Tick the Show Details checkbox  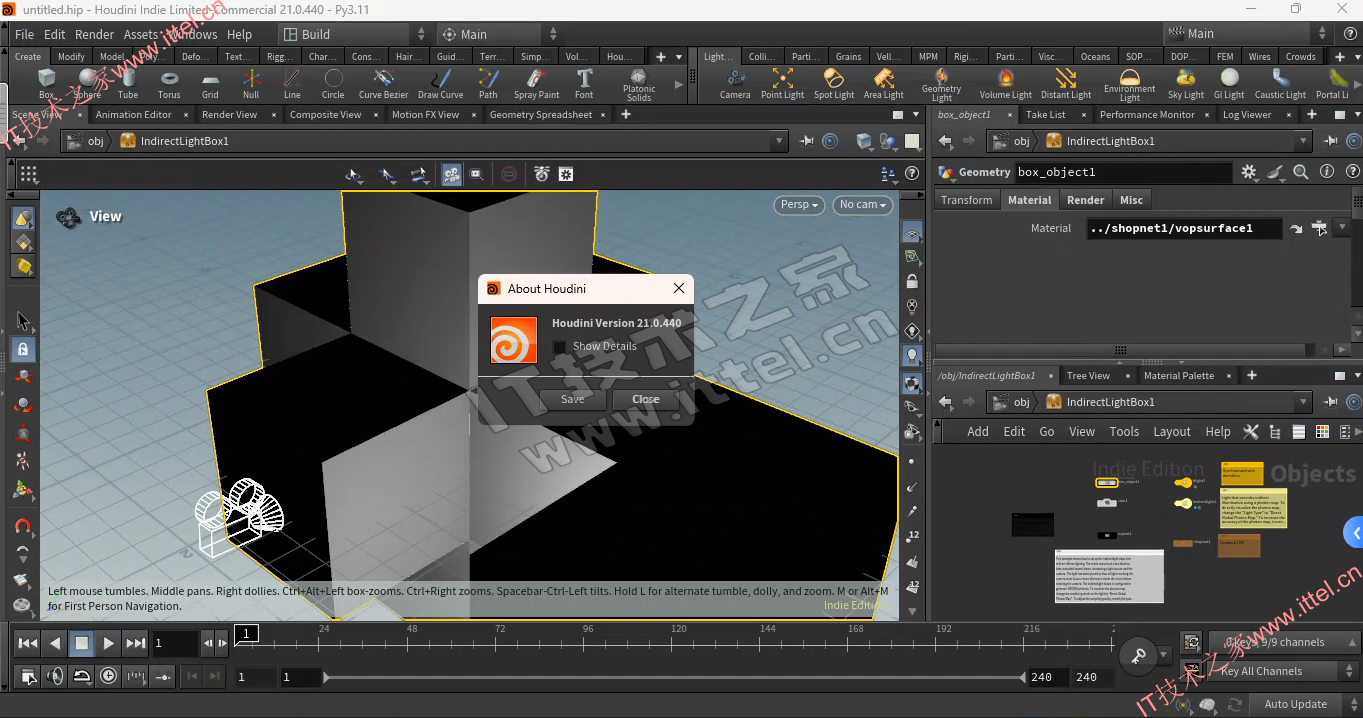pyautogui.click(x=560, y=346)
